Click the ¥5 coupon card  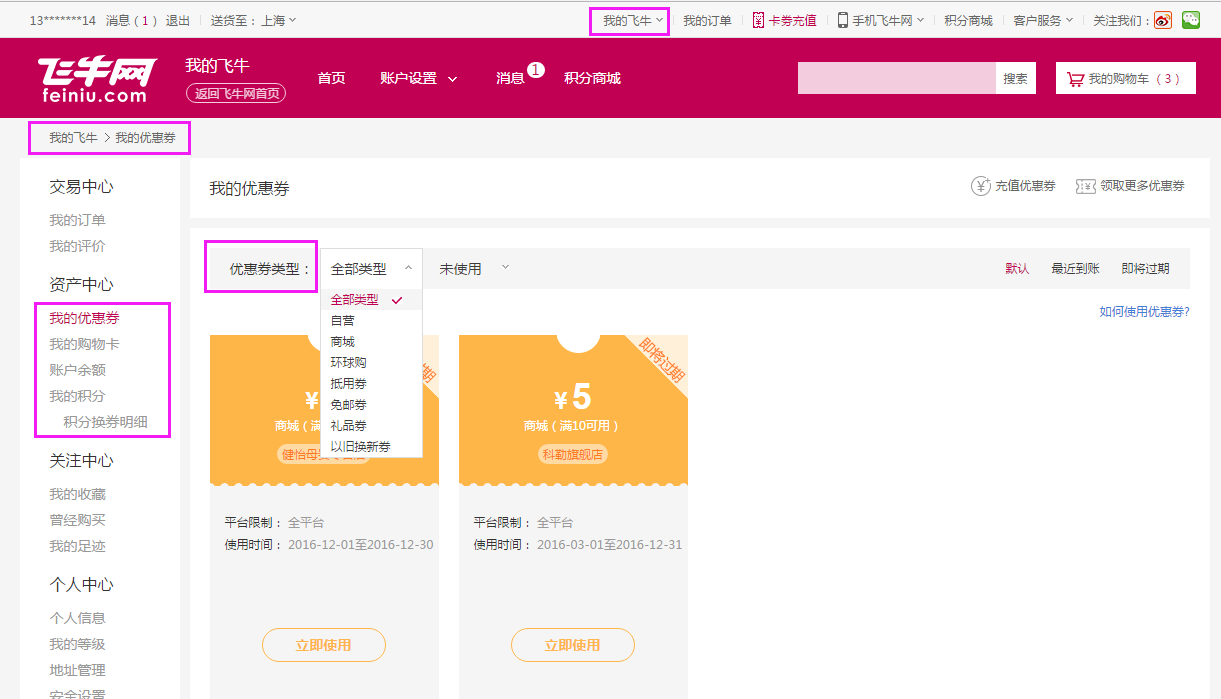(x=573, y=410)
